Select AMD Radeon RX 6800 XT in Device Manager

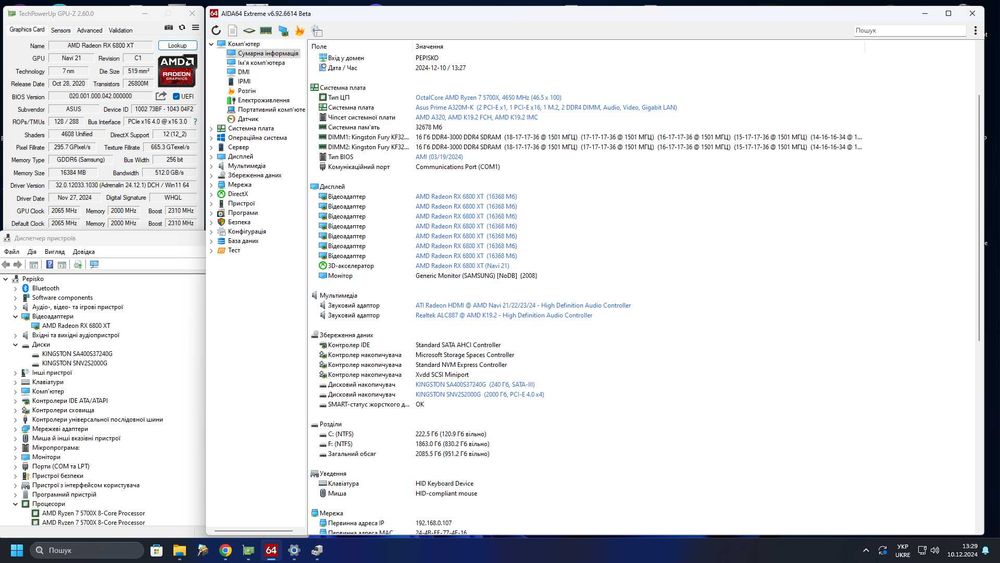(76, 326)
